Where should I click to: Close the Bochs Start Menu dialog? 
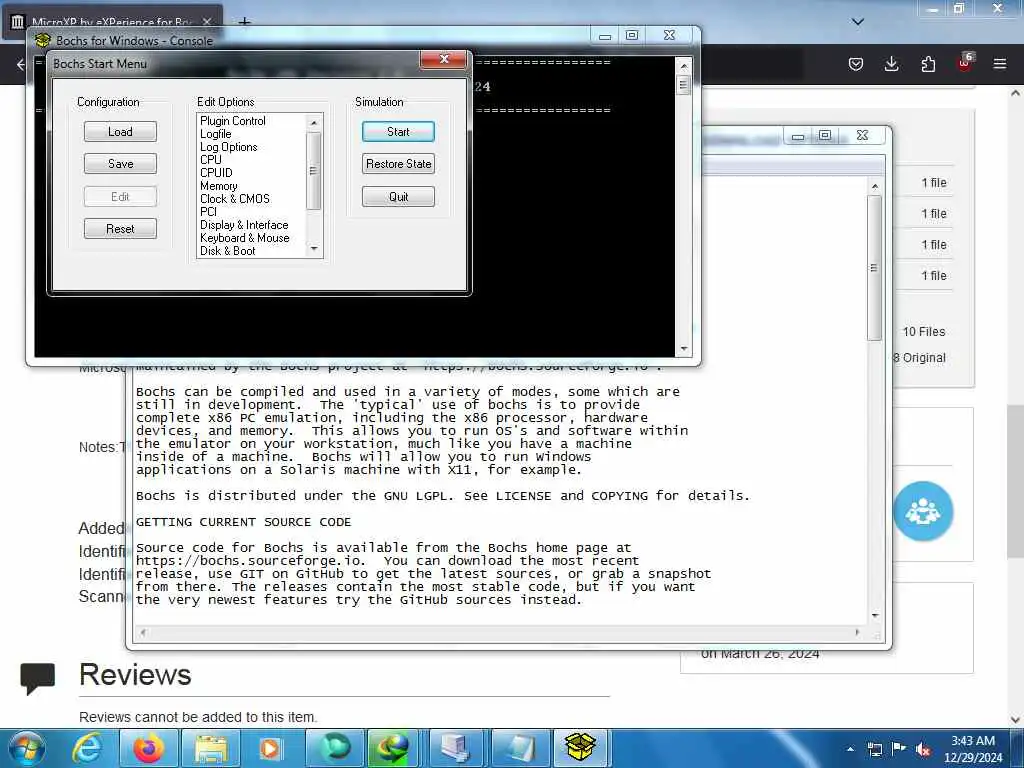pos(443,59)
